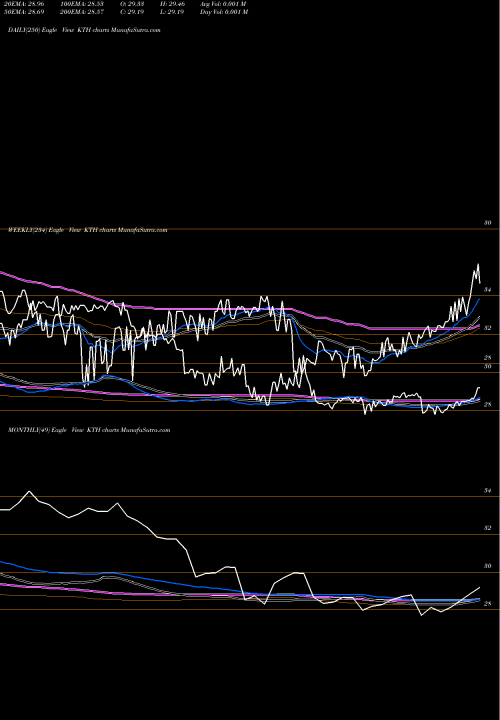
Task: Click the close price C: 29.19
Action: click(132, 12)
